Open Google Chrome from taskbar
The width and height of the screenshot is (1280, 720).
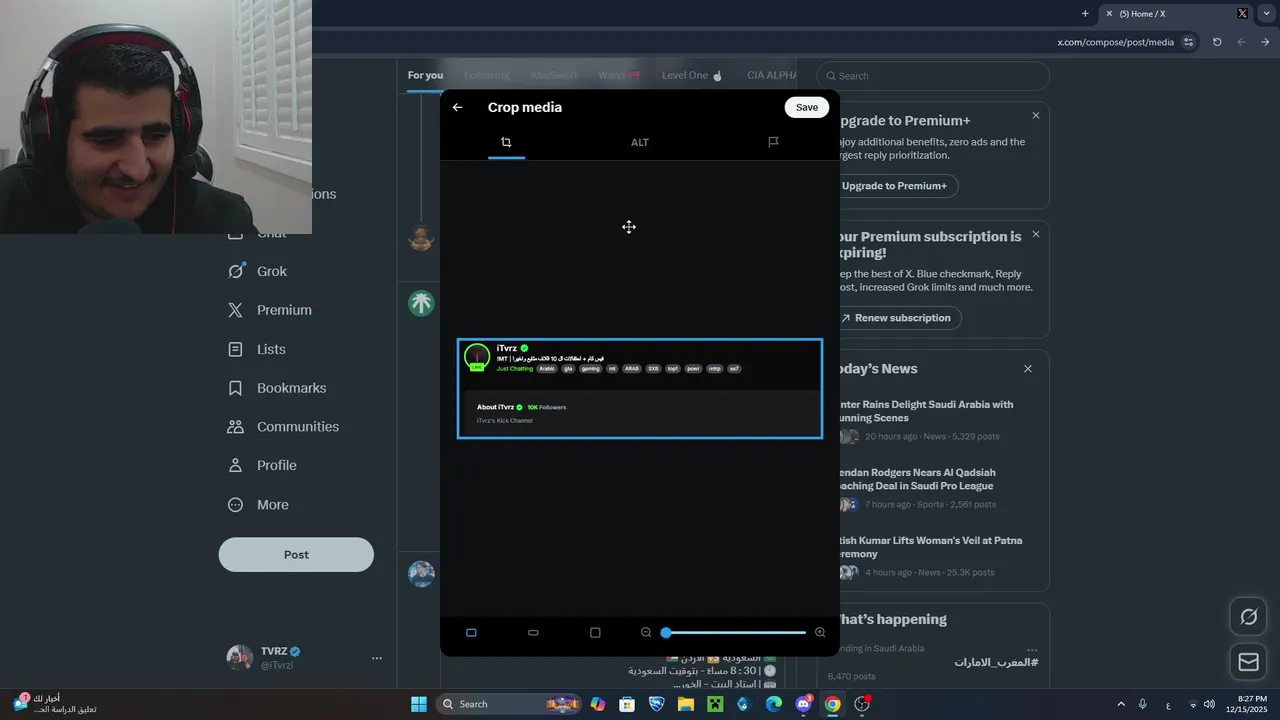click(x=832, y=704)
